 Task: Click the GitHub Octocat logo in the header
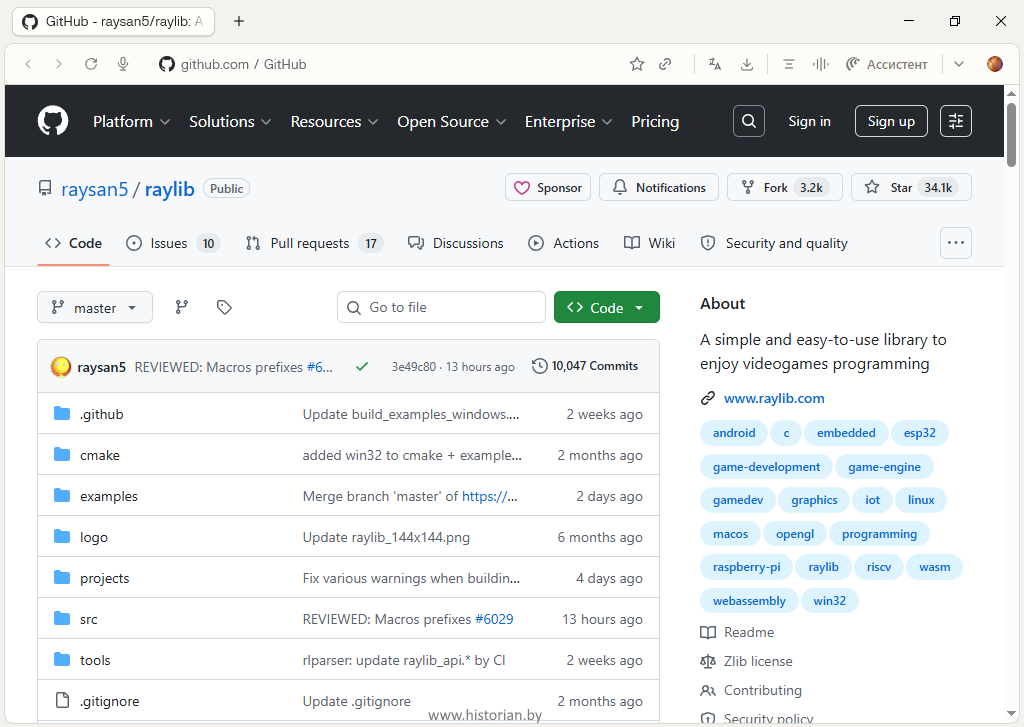(53, 121)
